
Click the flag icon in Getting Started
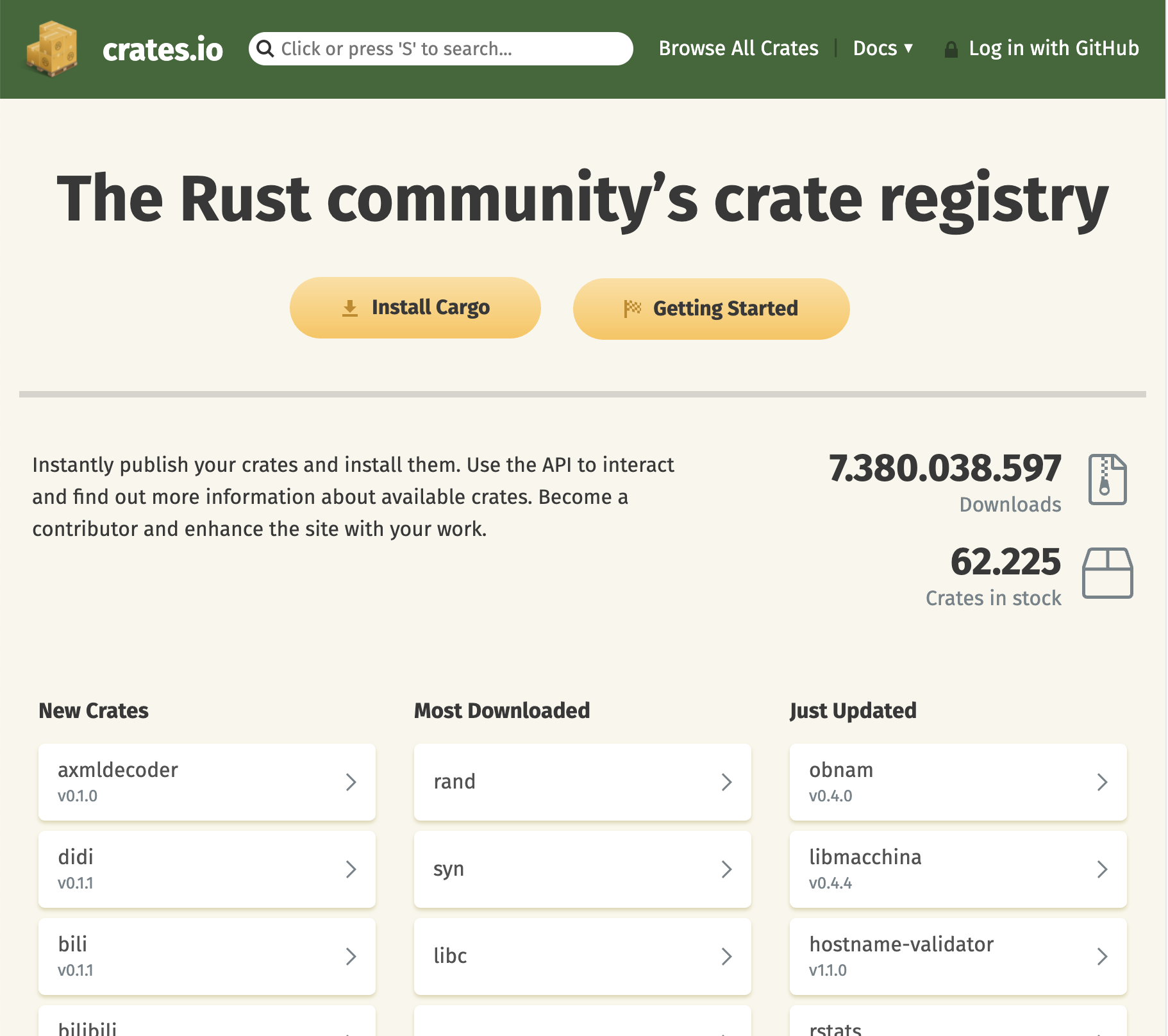click(x=632, y=309)
